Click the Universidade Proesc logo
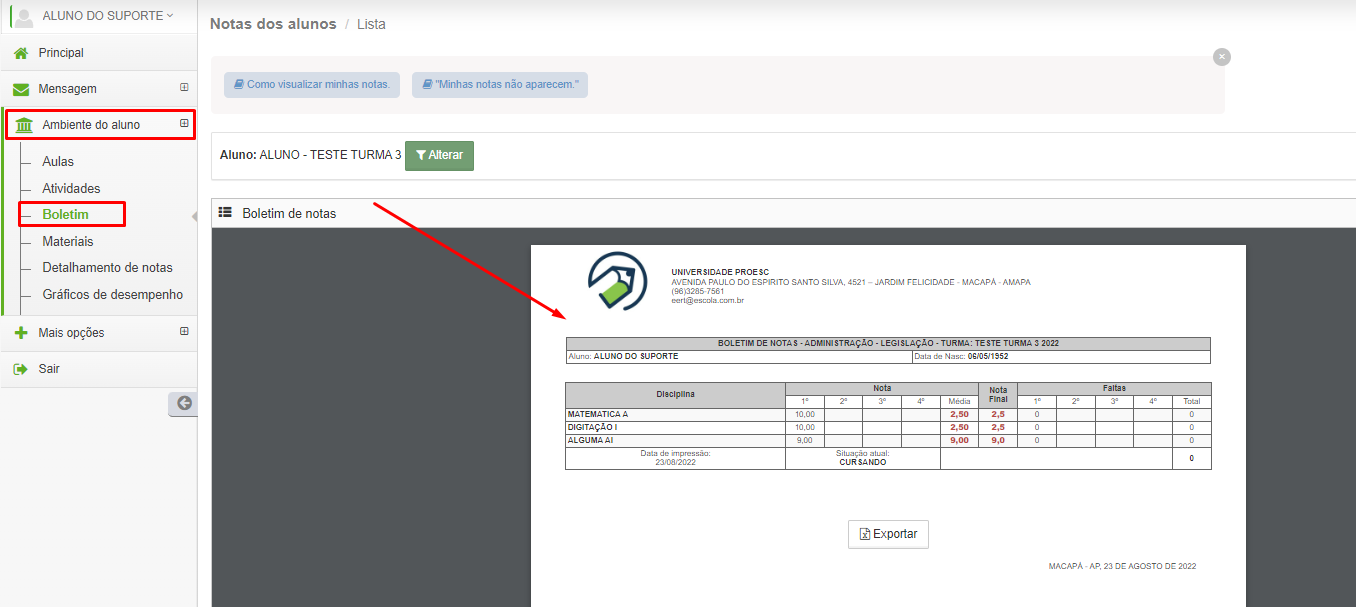 pos(618,281)
